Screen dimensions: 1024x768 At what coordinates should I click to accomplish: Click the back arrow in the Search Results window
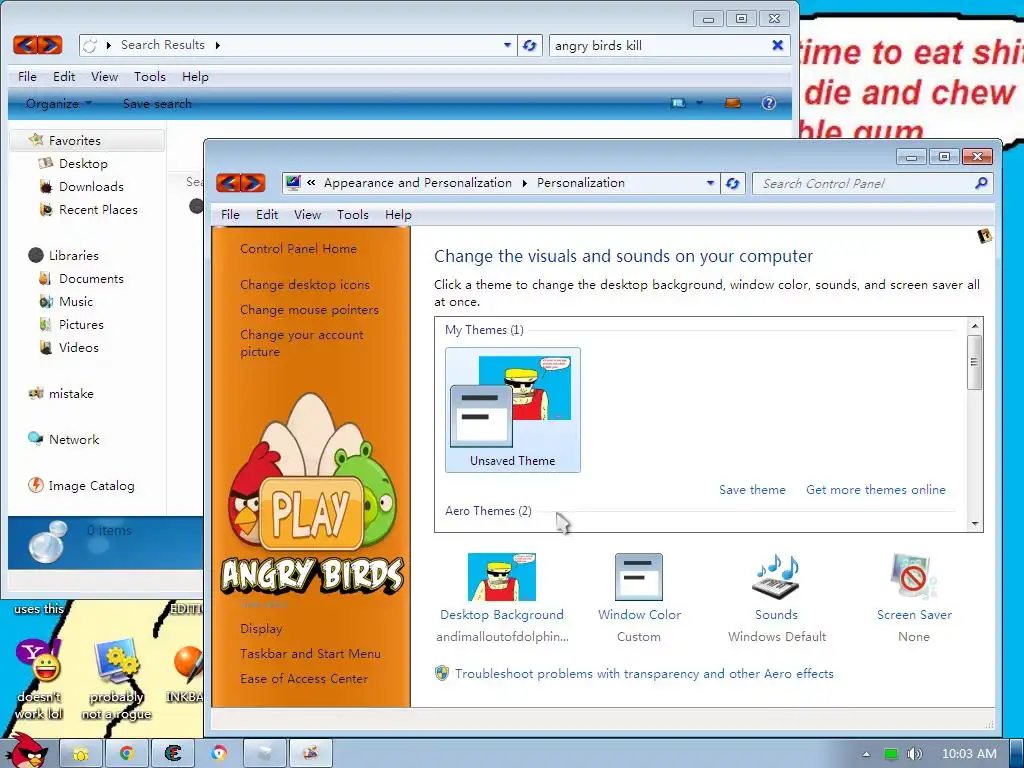coord(25,44)
